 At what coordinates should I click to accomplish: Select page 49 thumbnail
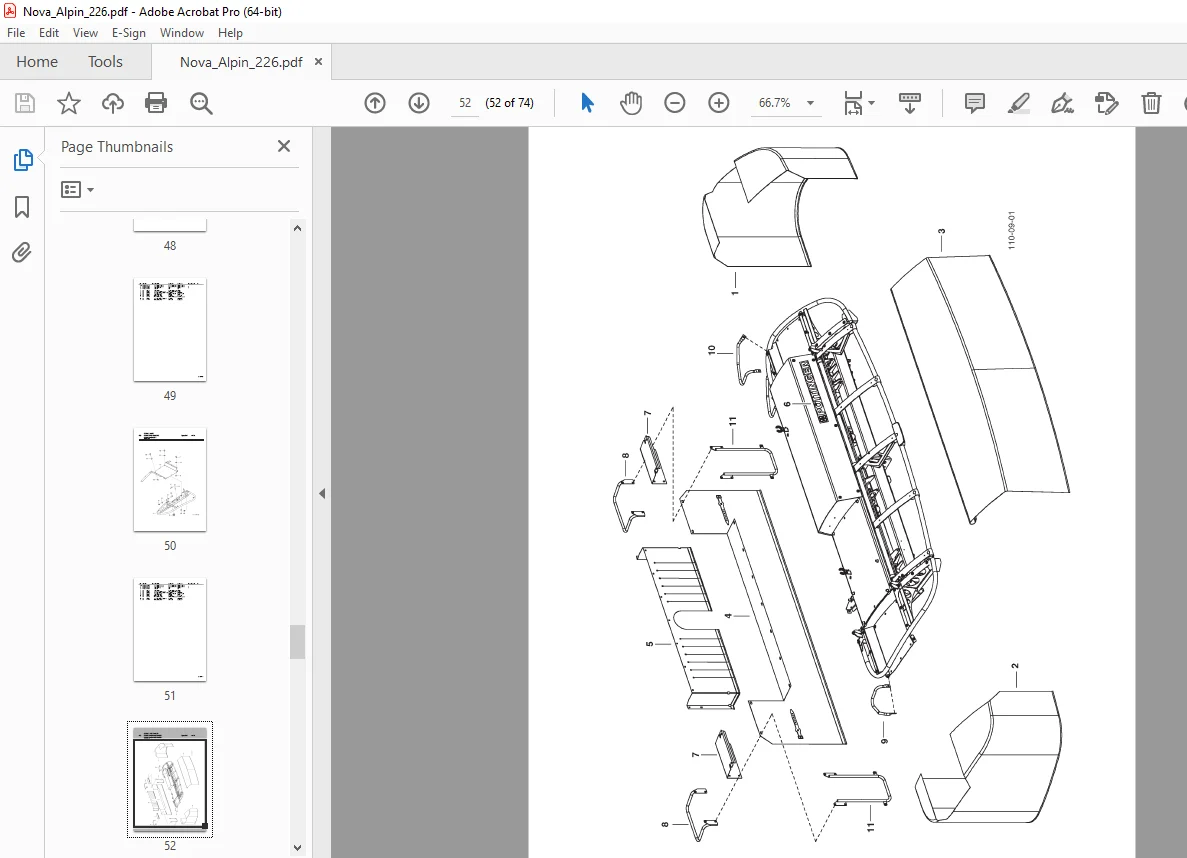click(x=170, y=329)
